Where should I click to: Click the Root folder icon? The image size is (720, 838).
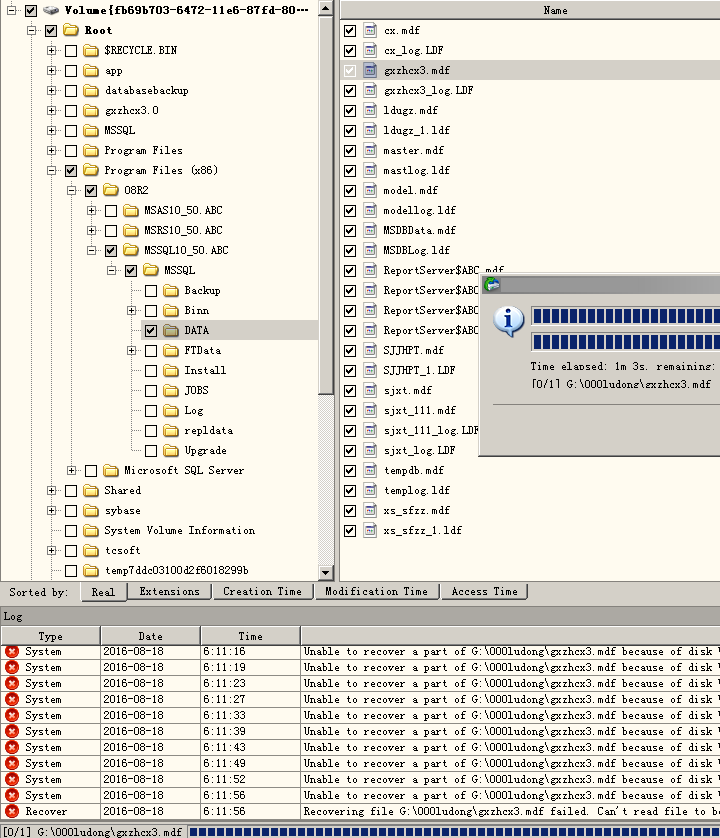tap(71, 30)
